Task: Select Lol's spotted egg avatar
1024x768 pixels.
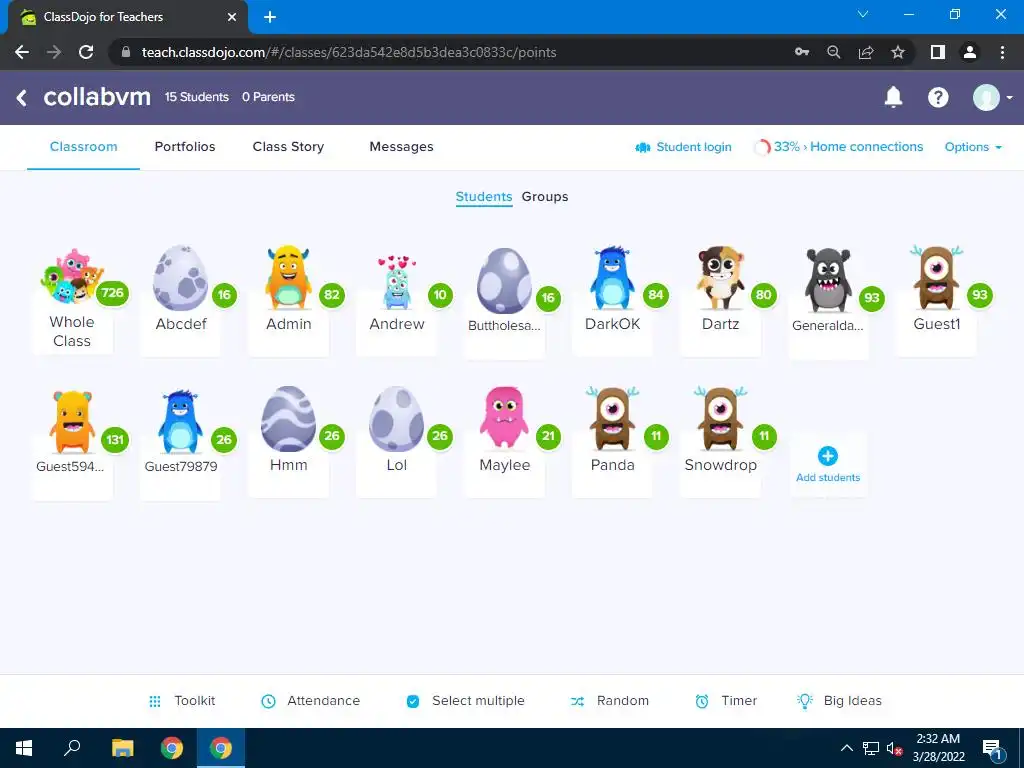Action: [396, 419]
